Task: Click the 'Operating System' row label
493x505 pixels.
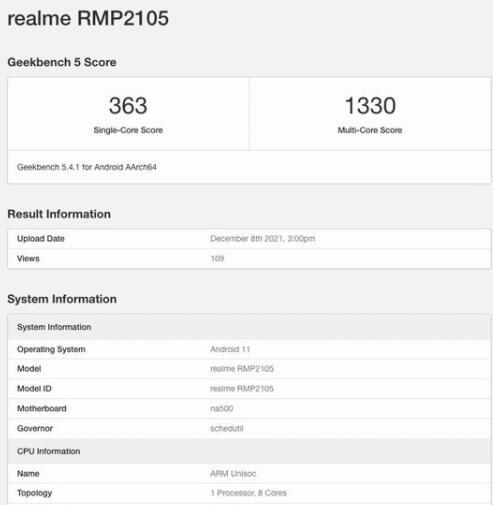Action: pos(51,349)
